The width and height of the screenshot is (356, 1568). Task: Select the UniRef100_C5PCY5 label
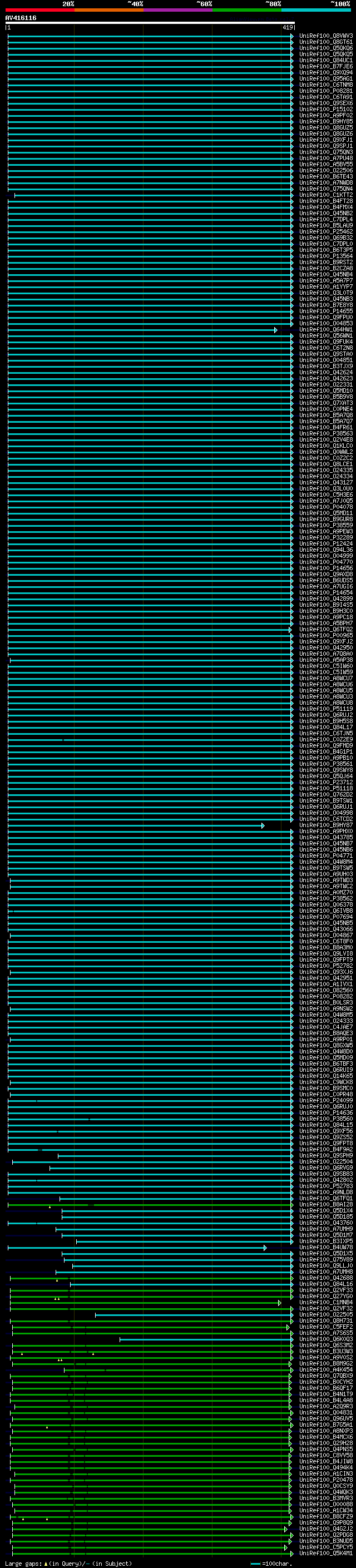pos(326,1547)
